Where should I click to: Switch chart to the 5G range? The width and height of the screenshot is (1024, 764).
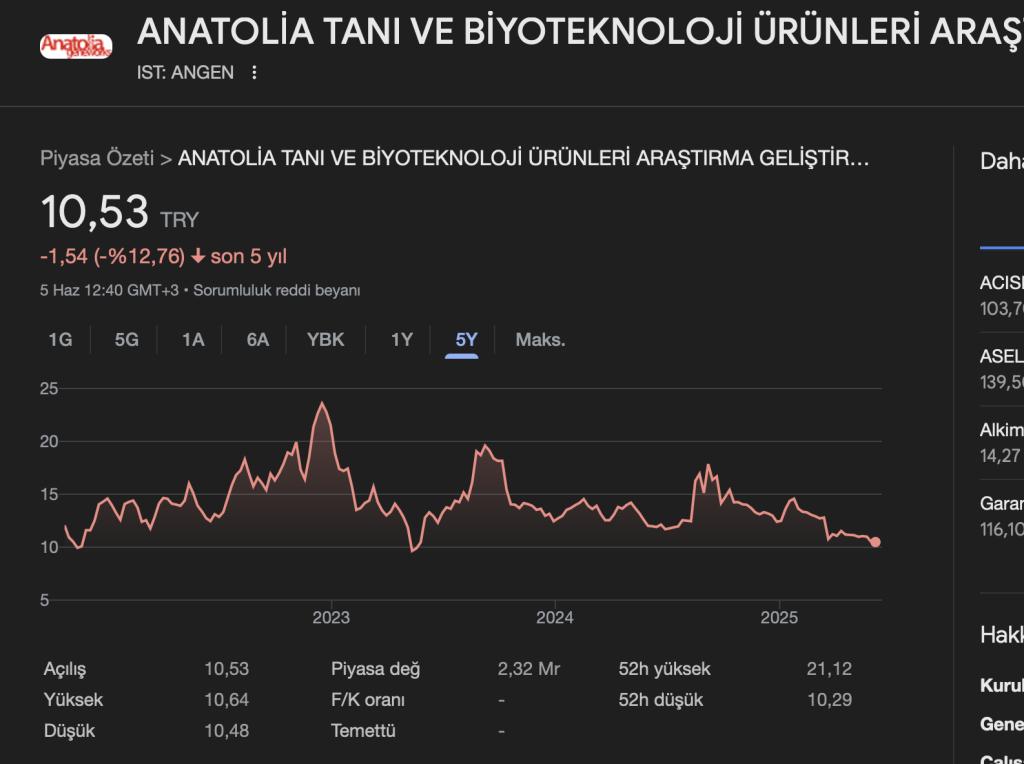point(126,340)
